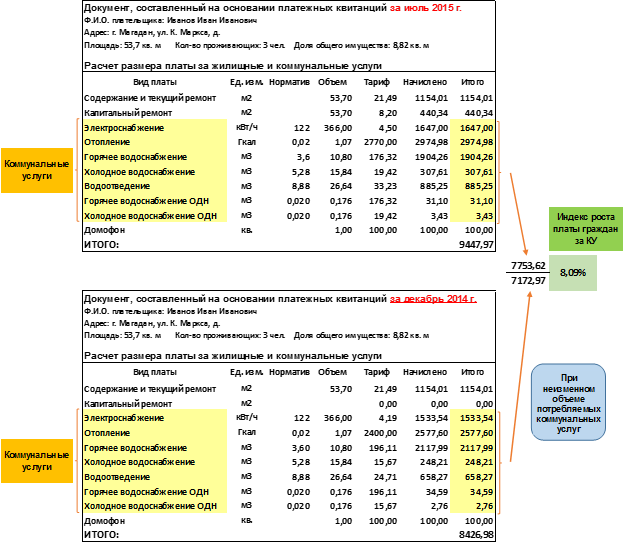This screenshot has height=543, width=624.
Task: Click the "кВт/ч" unit in July 2015 table
Action: 247,127
